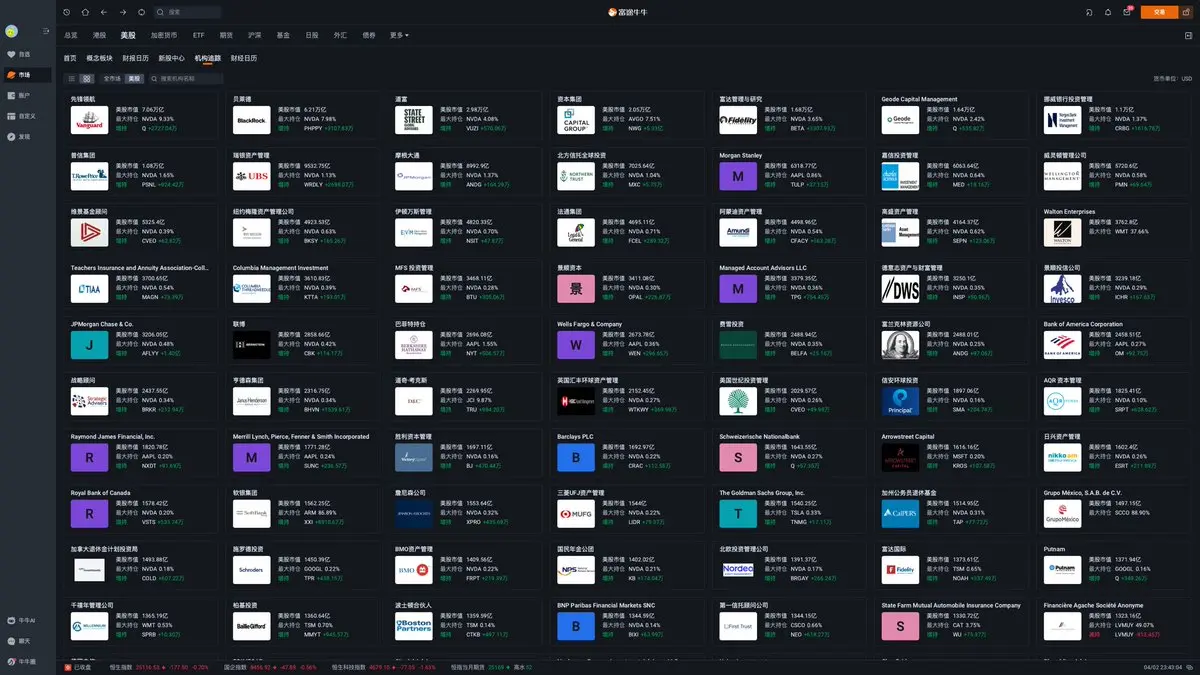
Task: Open 聊天 chat in sidebar
Action: click(x=20, y=641)
